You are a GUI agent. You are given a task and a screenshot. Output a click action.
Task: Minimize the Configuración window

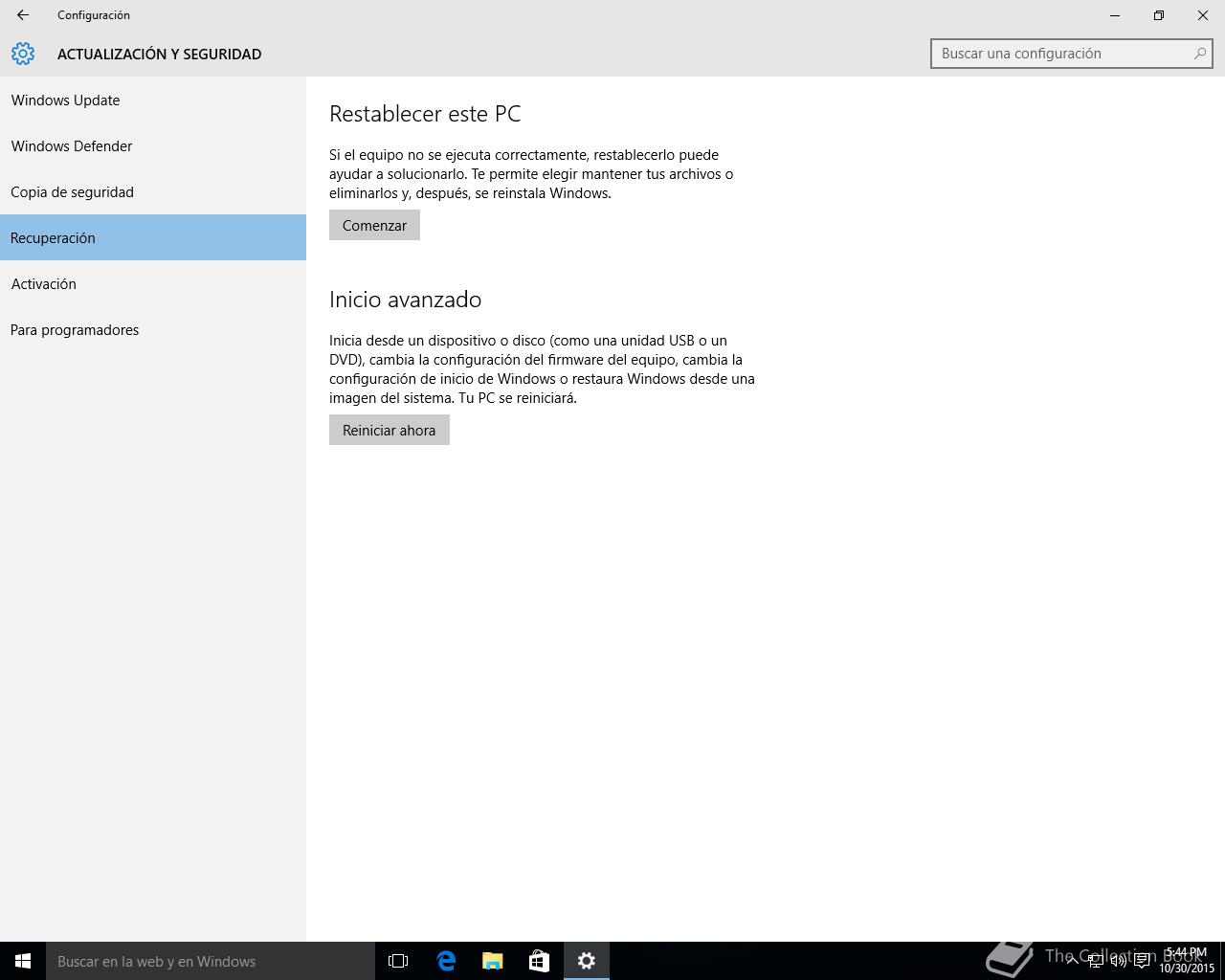tap(1115, 15)
